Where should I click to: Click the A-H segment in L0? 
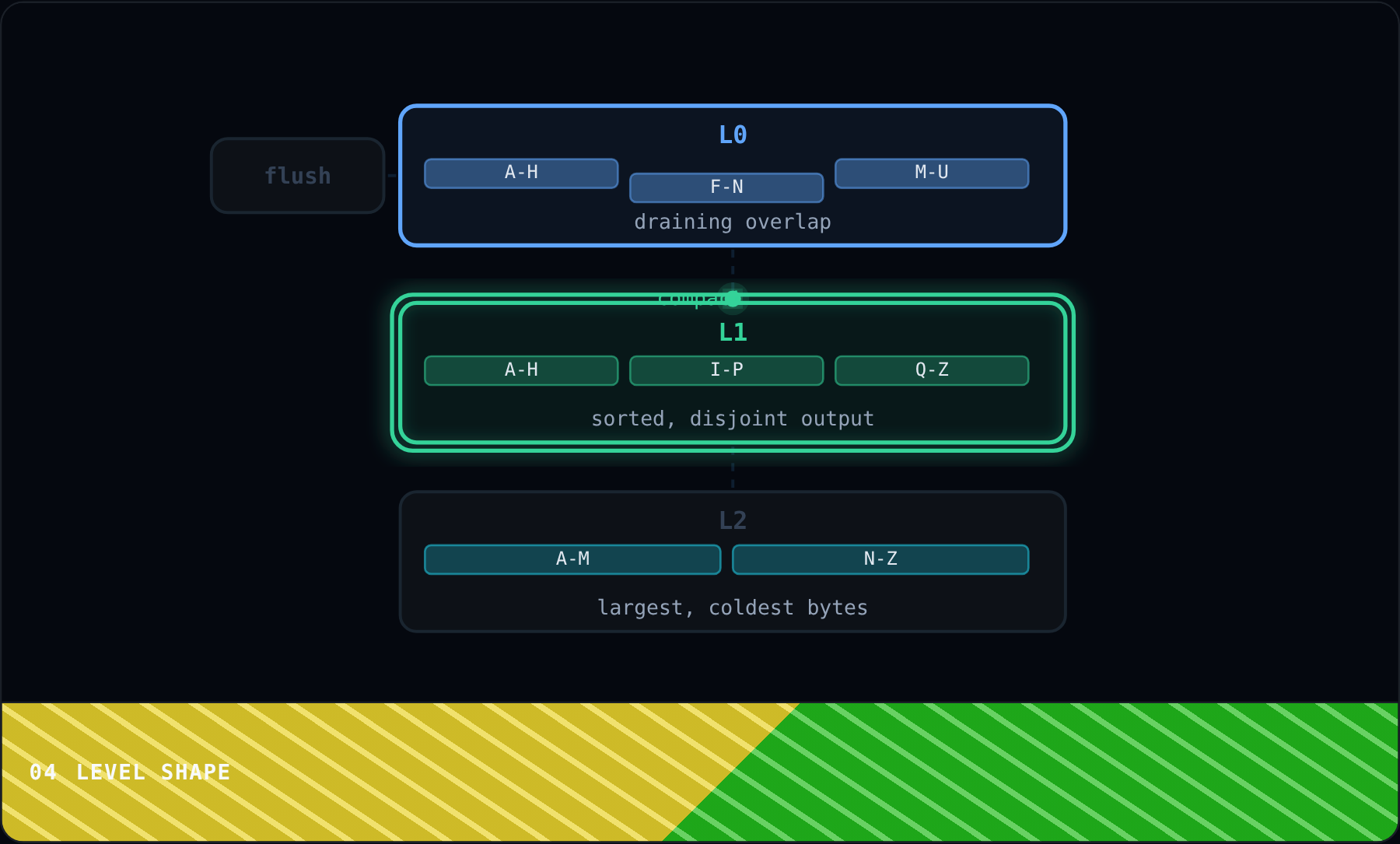(x=521, y=173)
